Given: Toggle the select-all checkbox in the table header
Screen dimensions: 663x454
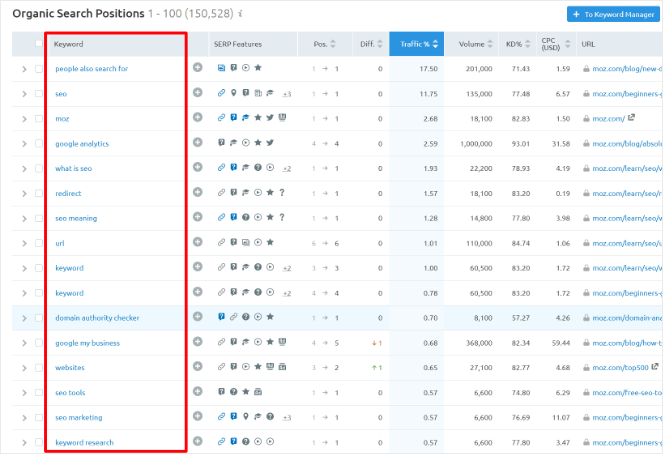Looking at the screenshot, I should tap(39, 44).
